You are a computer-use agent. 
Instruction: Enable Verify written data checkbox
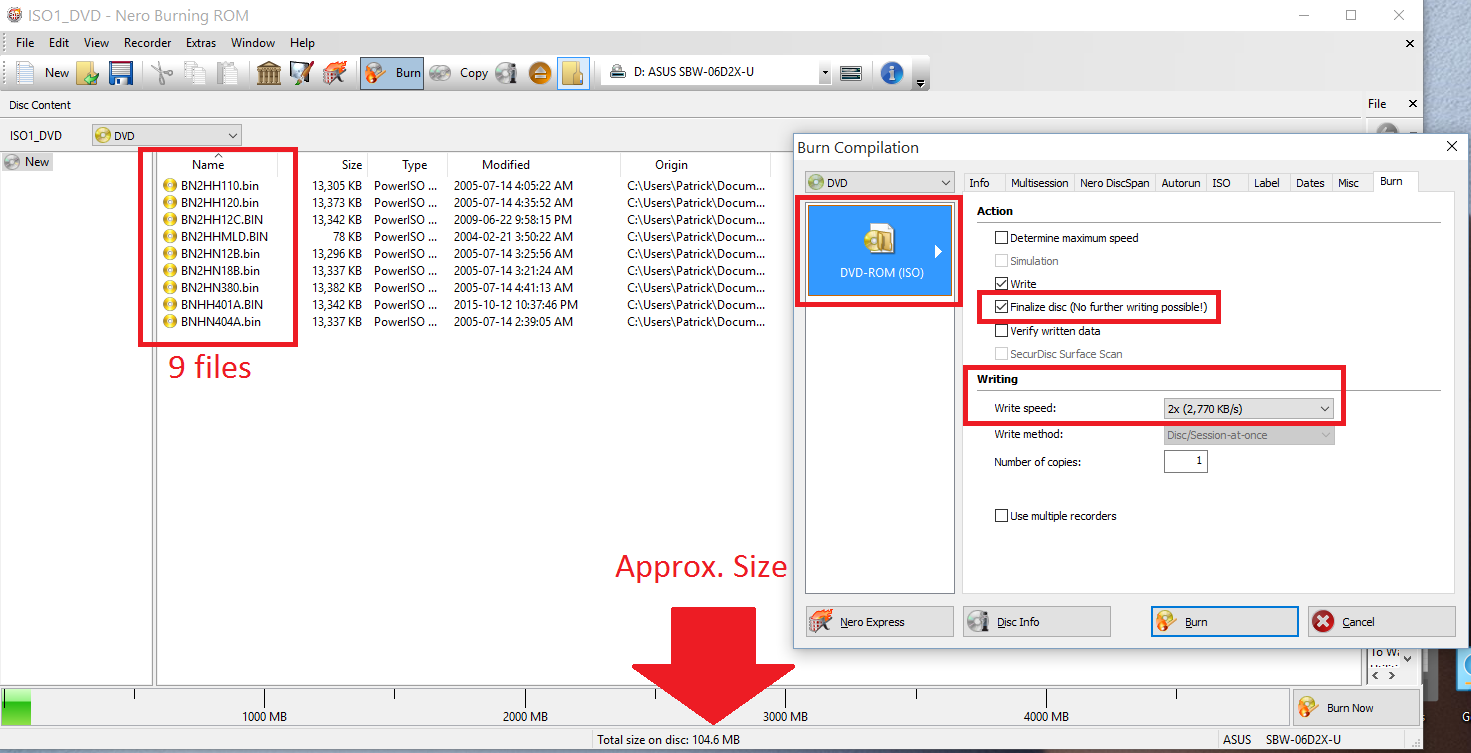pos(1001,331)
